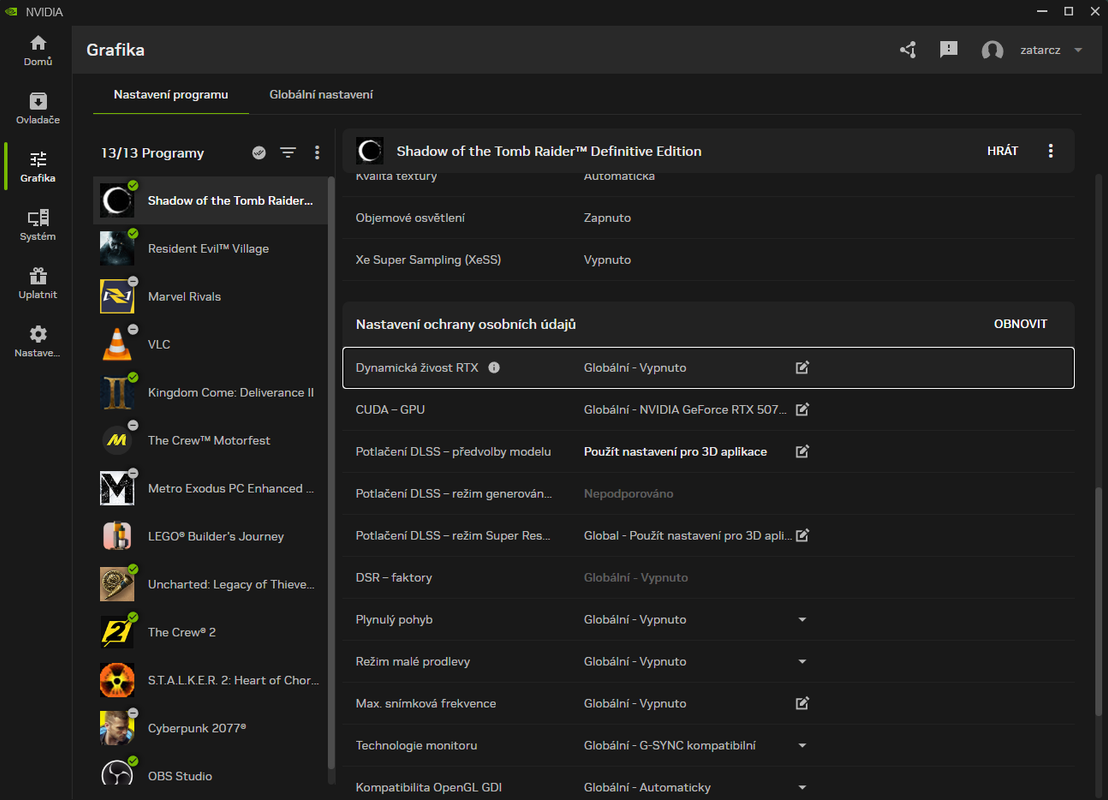1108x800 pixels.
Task: Open the feedback notification icon
Action: (x=948, y=50)
